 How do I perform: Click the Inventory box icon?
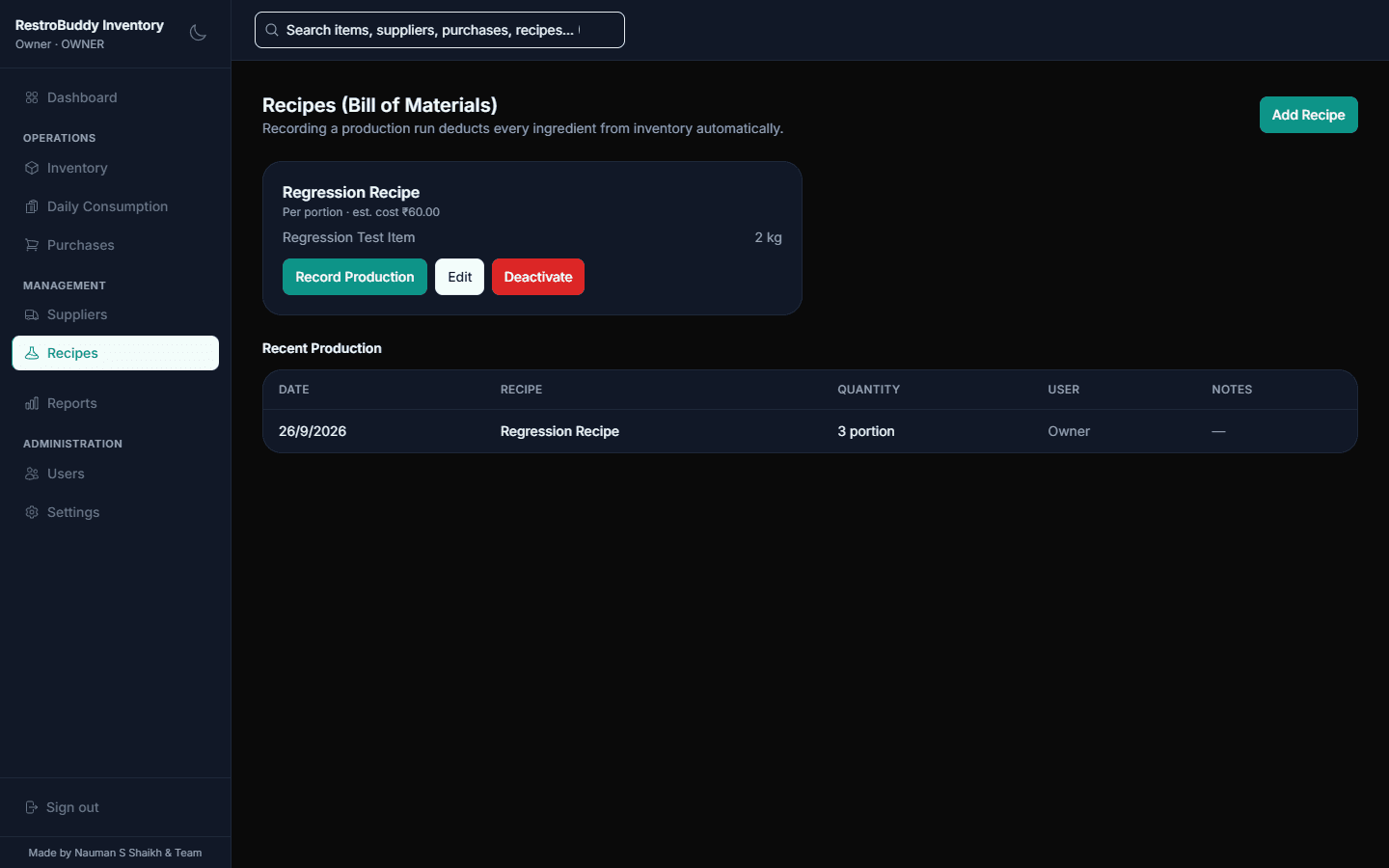(x=32, y=168)
